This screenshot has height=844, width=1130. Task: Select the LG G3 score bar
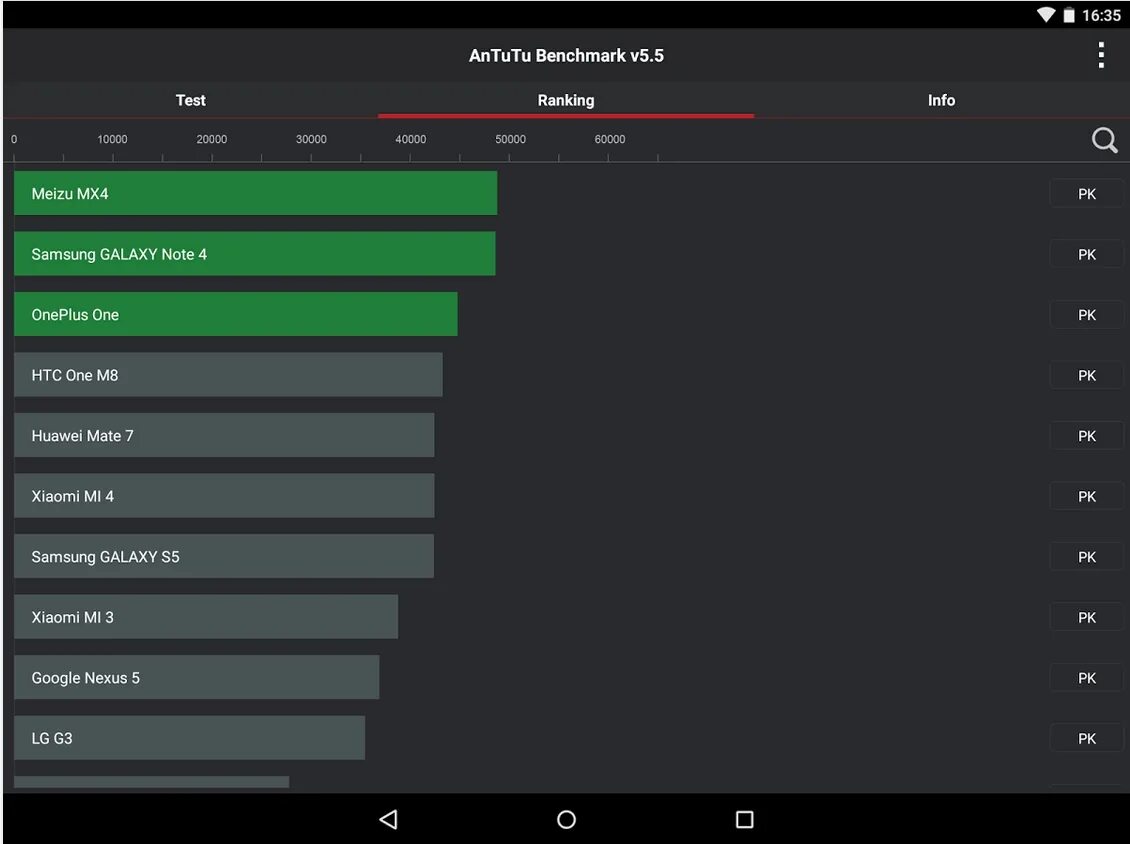[x=189, y=738]
